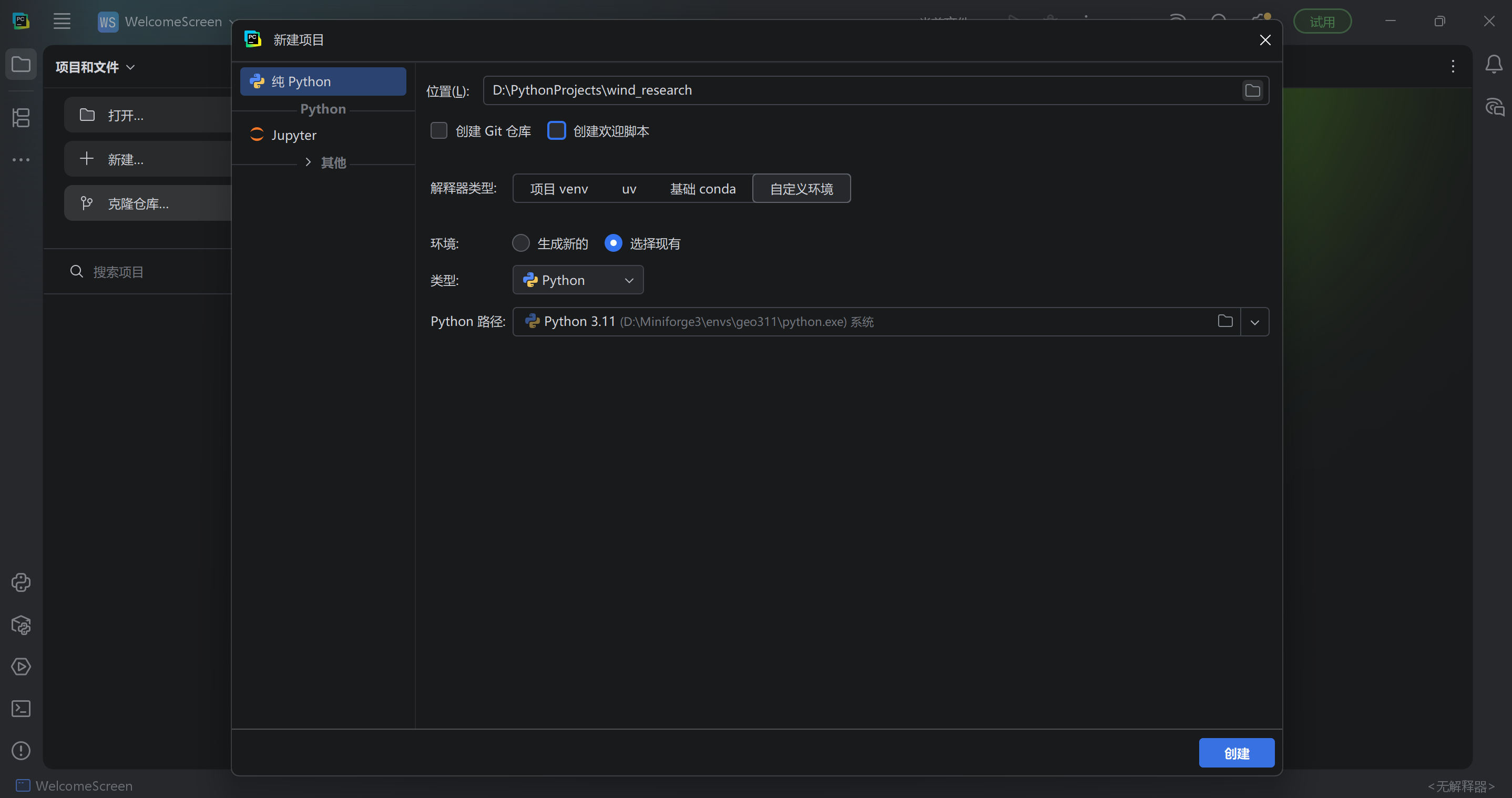Open the Project tool window folder icon
Image resolution: width=1512 pixels, height=798 pixels.
tap(21, 64)
